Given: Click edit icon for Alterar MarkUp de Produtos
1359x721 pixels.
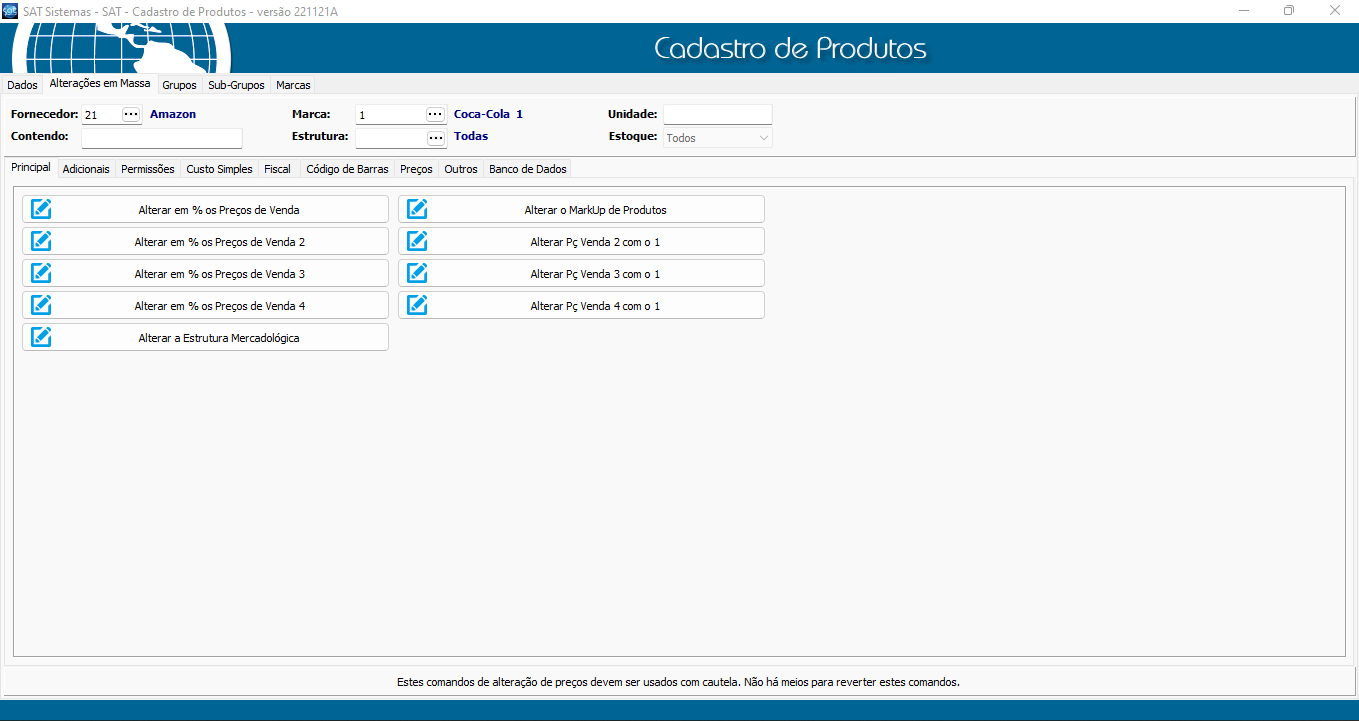Looking at the screenshot, I should (418, 209).
